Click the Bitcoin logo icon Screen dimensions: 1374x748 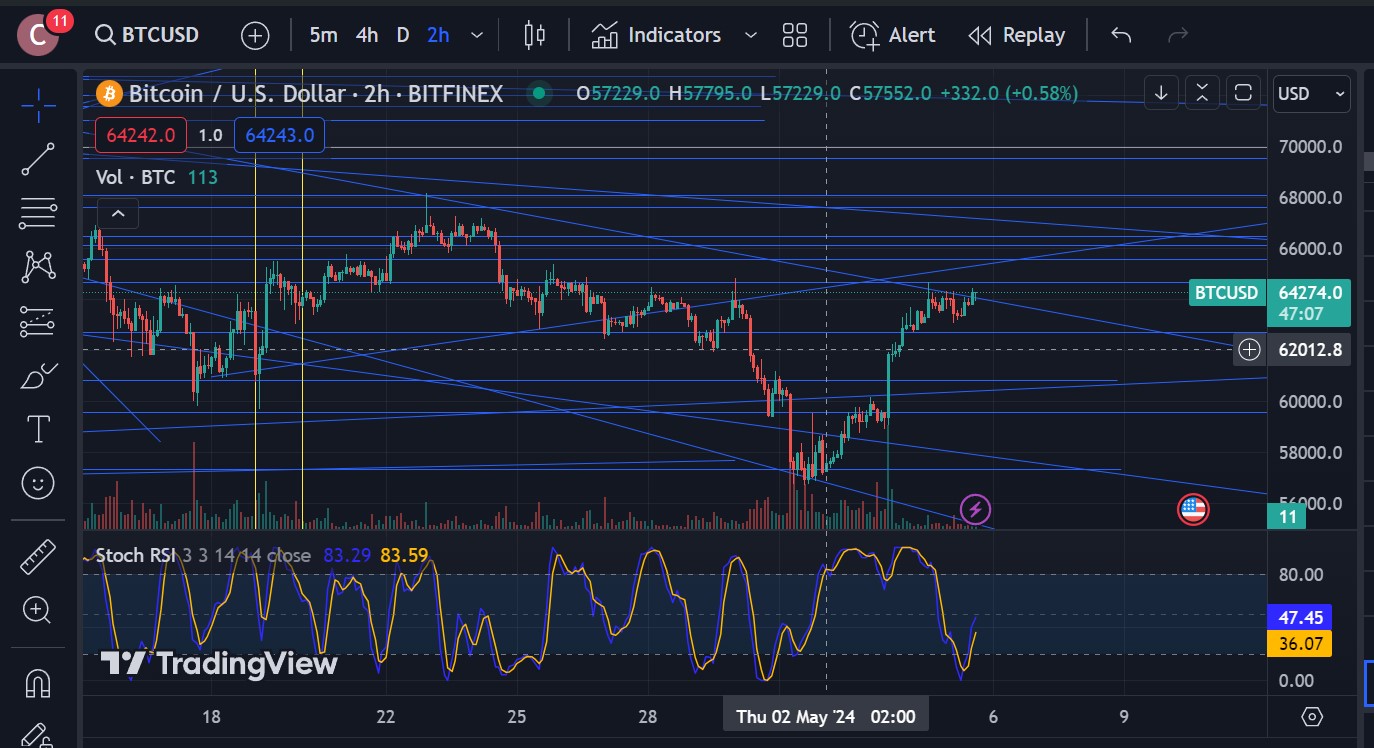[109, 94]
